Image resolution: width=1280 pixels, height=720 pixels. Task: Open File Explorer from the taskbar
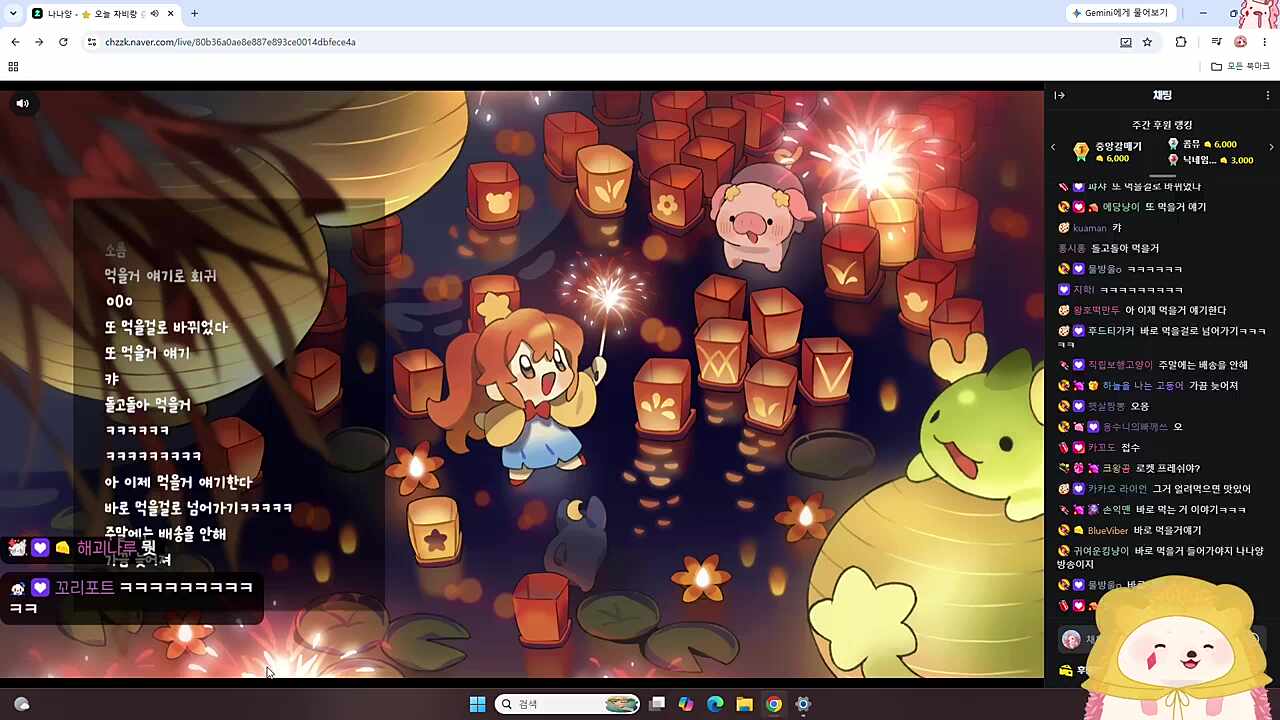pyautogui.click(x=744, y=704)
